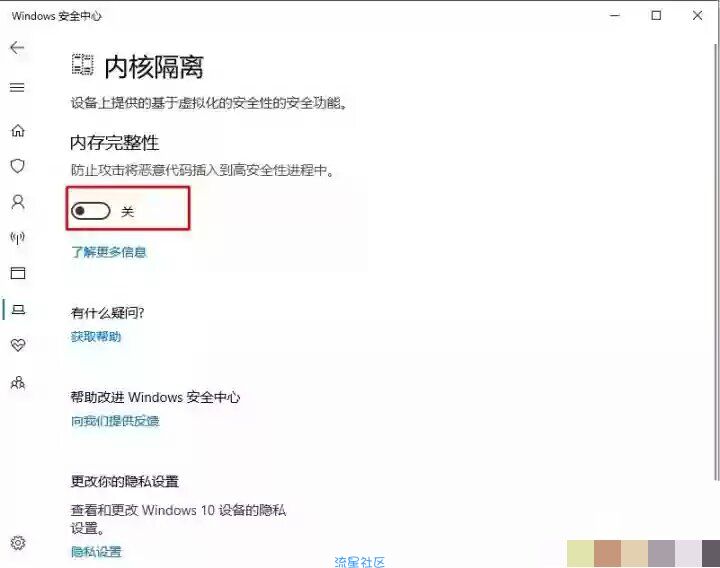Open App & browser control icon
Screen dimensions: 720x568
point(18,273)
